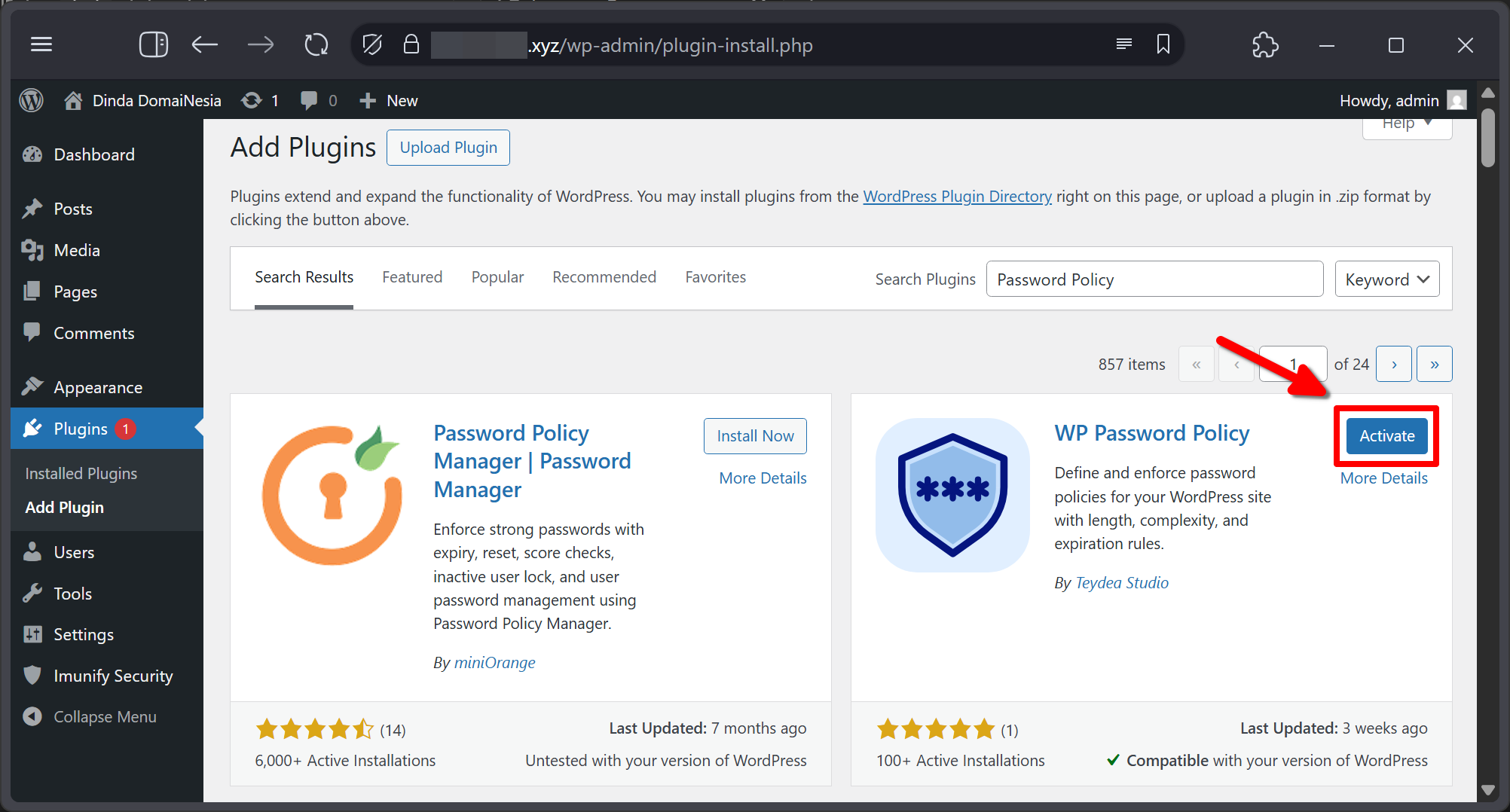1510x812 pixels.
Task: Click the Teydea Studio author link
Action: pos(1121,583)
